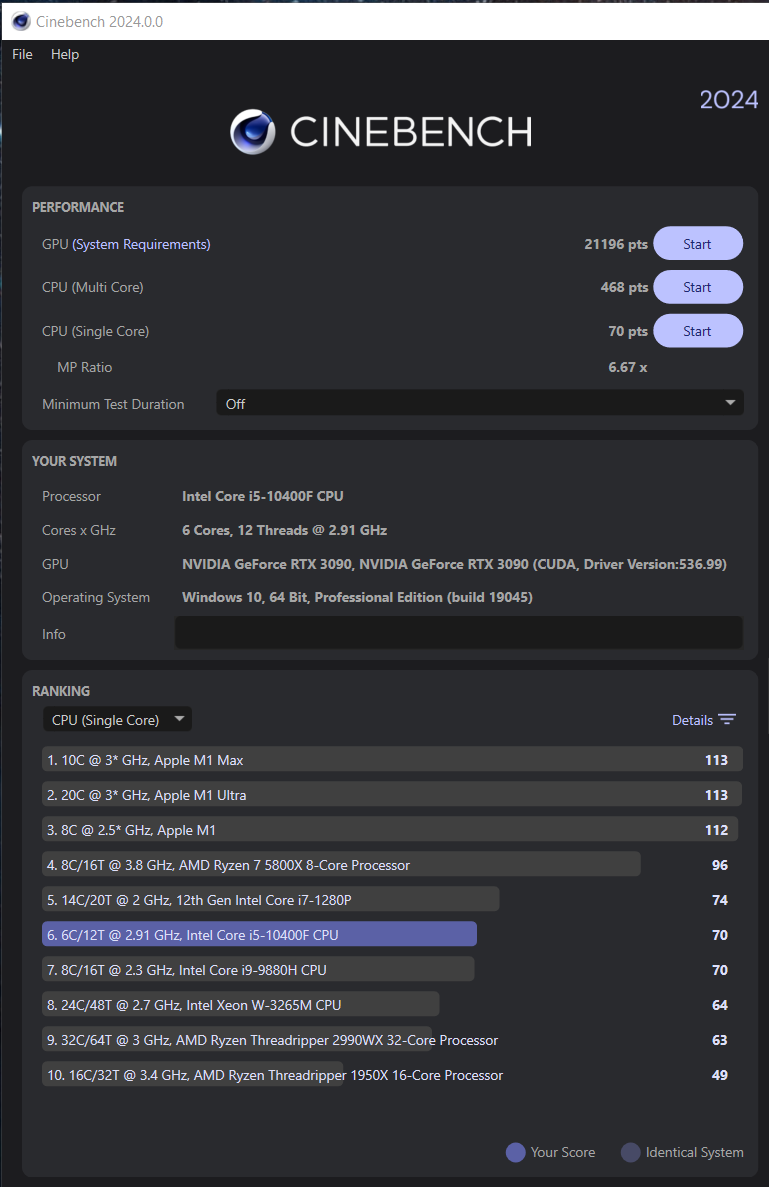Click the 21196 pts GPU score
The width and height of the screenshot is (769, 1187).
pos(615,244)
